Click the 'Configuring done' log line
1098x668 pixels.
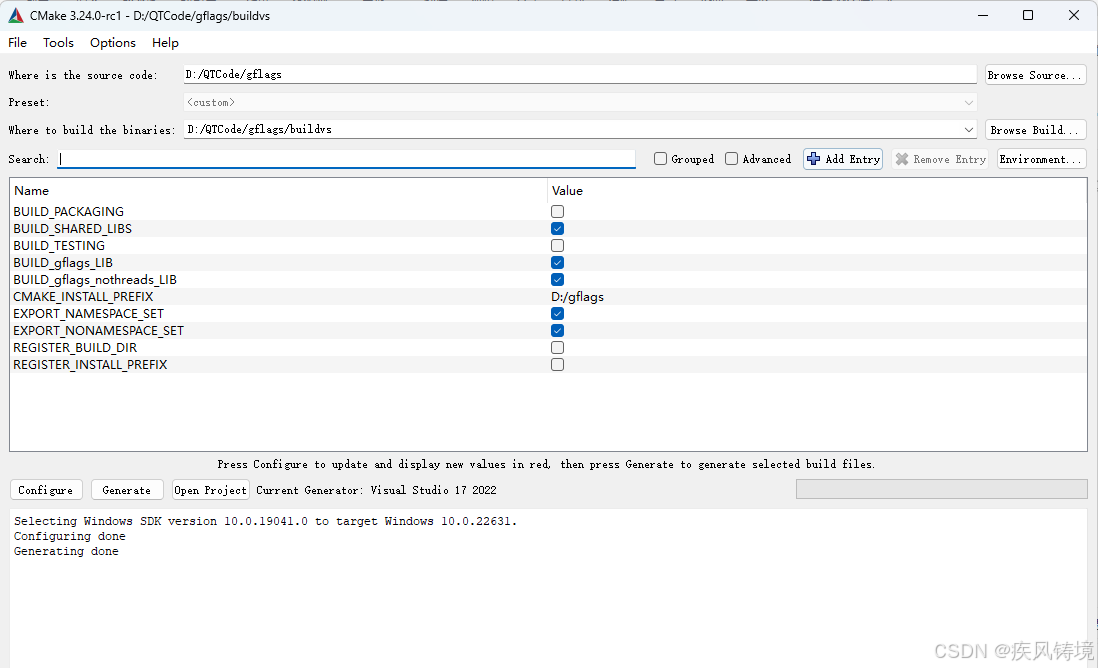pyautogui.click(x=70, y=536)
